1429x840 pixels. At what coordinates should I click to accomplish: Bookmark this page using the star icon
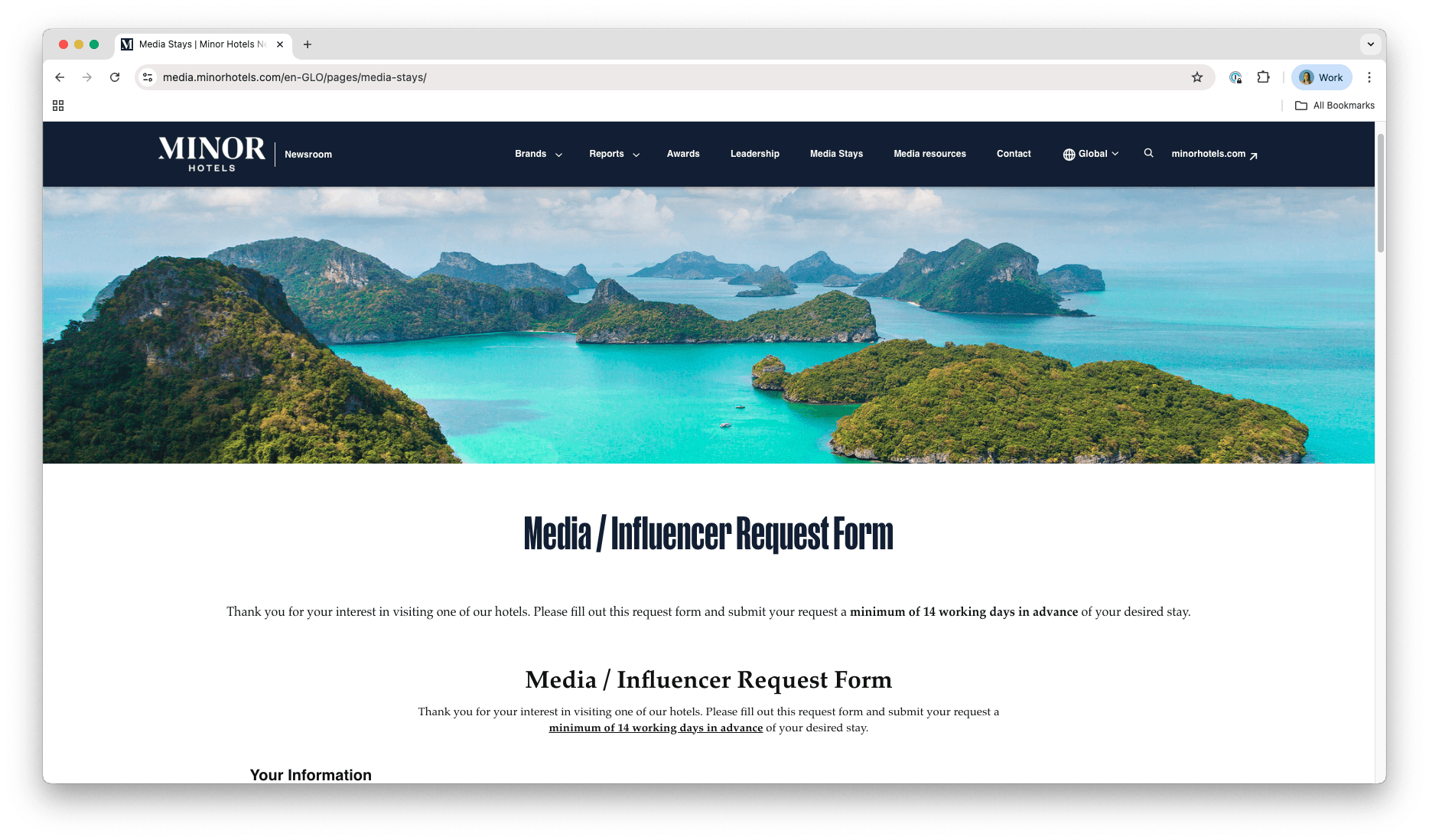pyautogui.click(x=1196, y=77)
